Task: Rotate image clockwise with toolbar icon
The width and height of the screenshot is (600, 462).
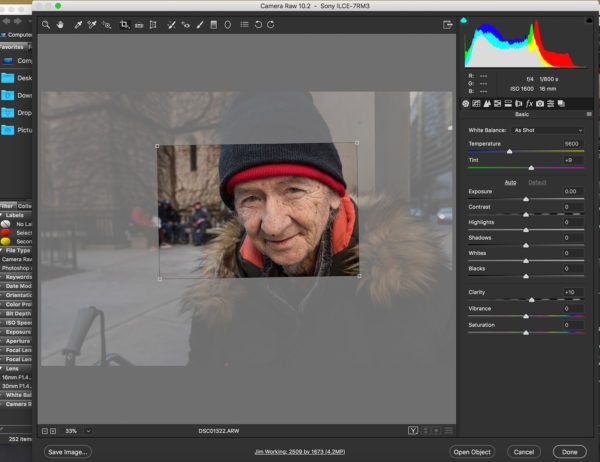Action: coord(270,24)
